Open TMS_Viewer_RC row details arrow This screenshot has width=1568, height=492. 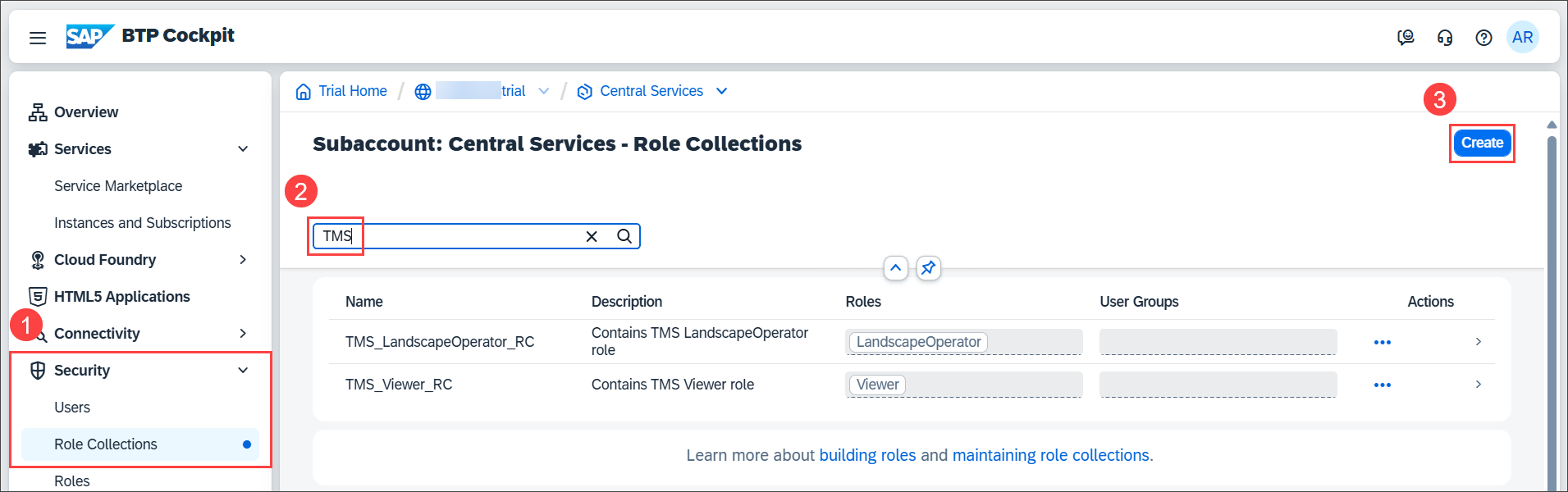click(1478, 385)
